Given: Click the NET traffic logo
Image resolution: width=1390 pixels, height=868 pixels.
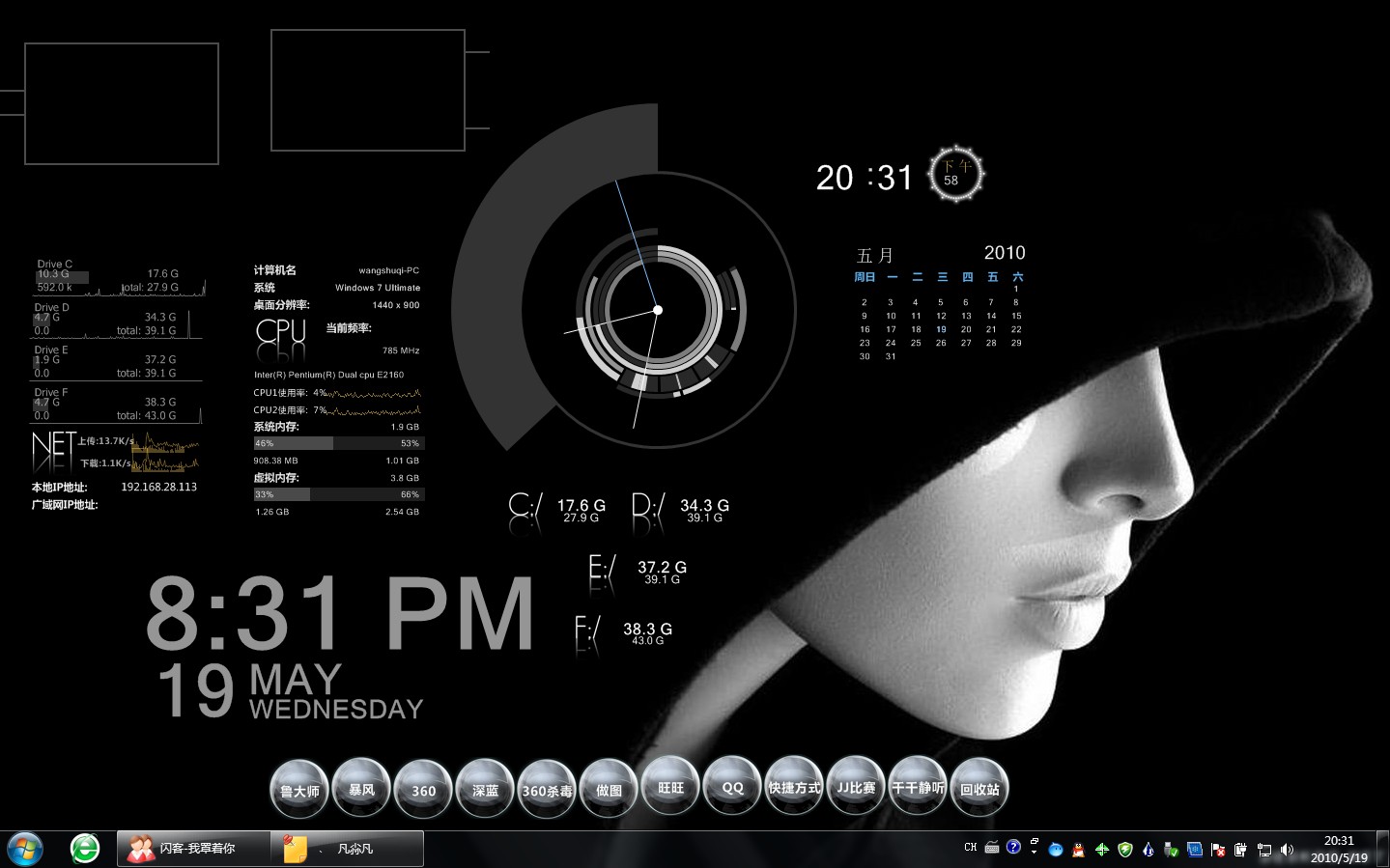Looking at the screenshot, I should (x=53, y=451).
